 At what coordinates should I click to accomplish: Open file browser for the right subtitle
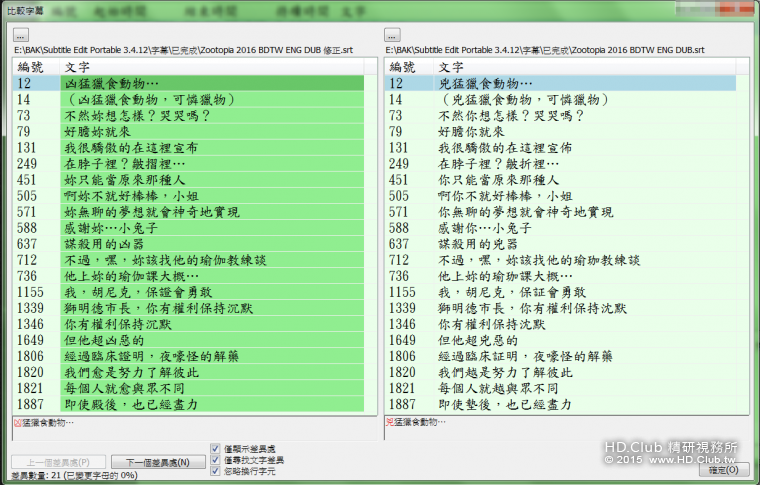point(392,35)
